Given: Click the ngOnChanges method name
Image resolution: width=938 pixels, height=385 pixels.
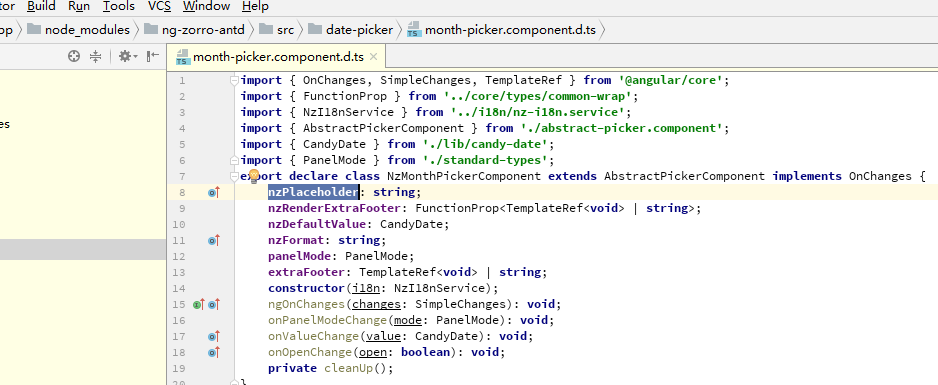Looking at the screenshot, I should click(306, 304).
